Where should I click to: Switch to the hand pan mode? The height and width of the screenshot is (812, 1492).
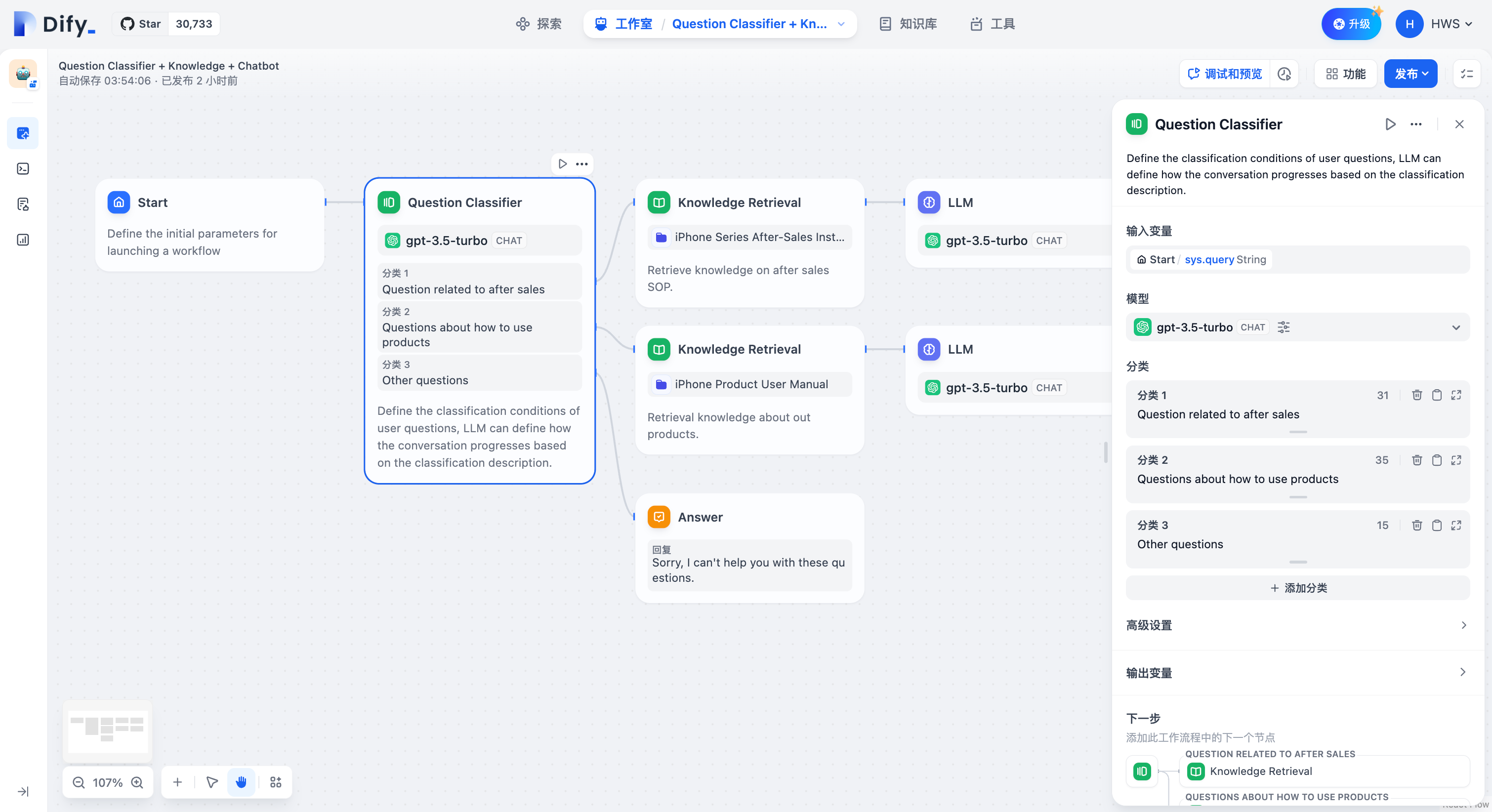pyautogui.click(x=241, y=782)
